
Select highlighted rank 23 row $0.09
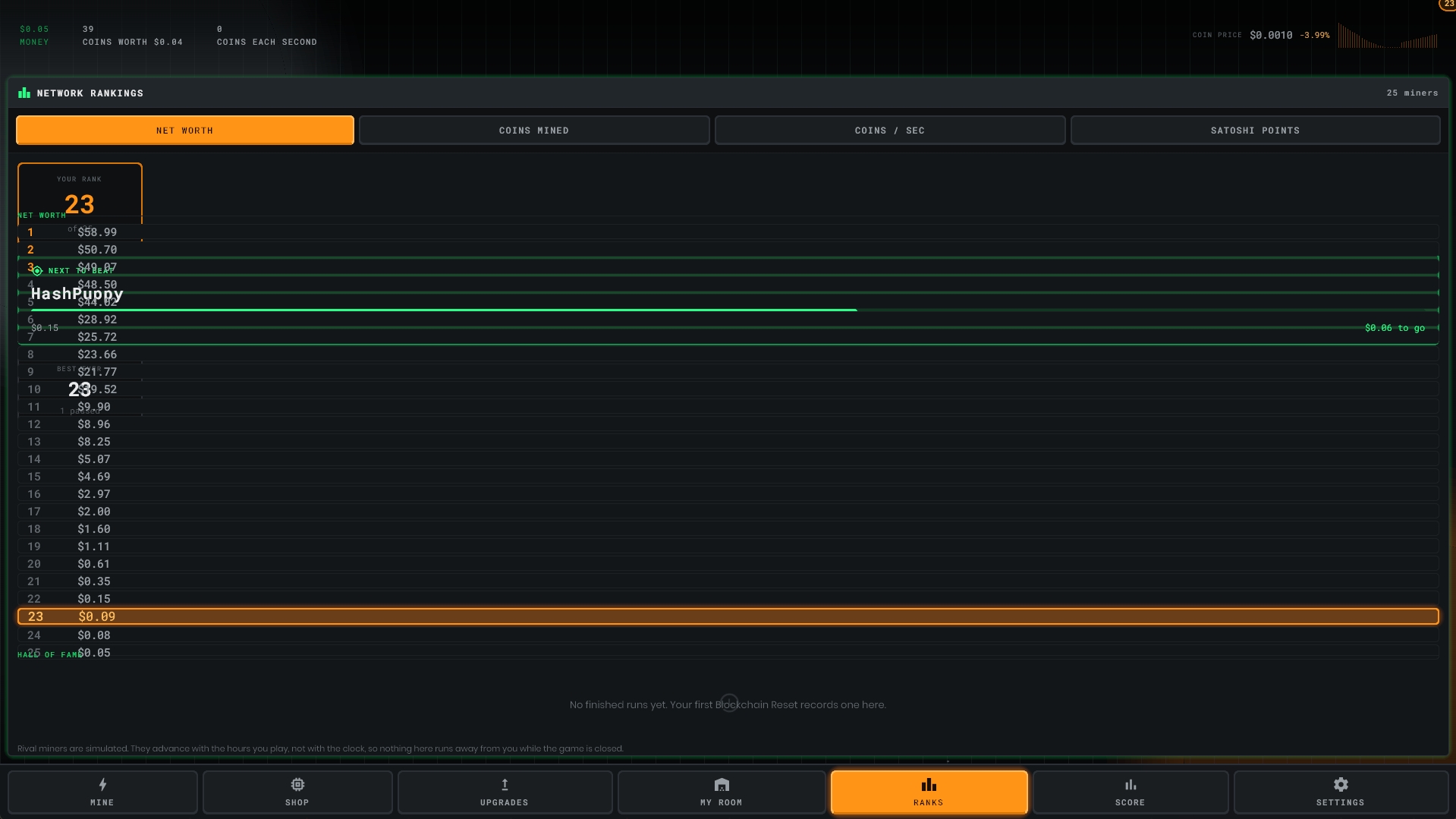tap(728, 616)
